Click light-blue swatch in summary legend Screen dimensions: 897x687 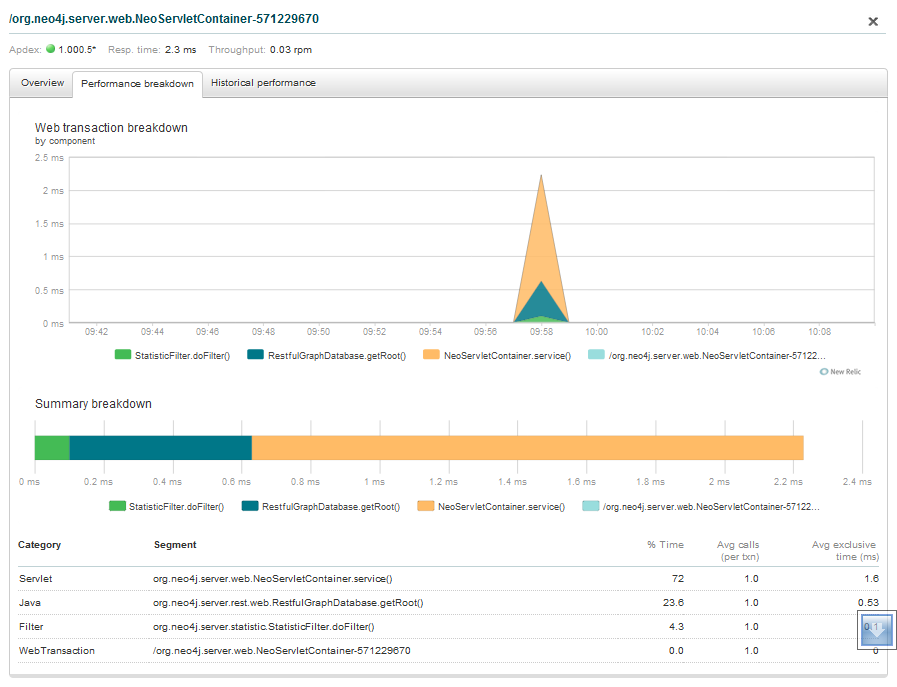[591, 507]
